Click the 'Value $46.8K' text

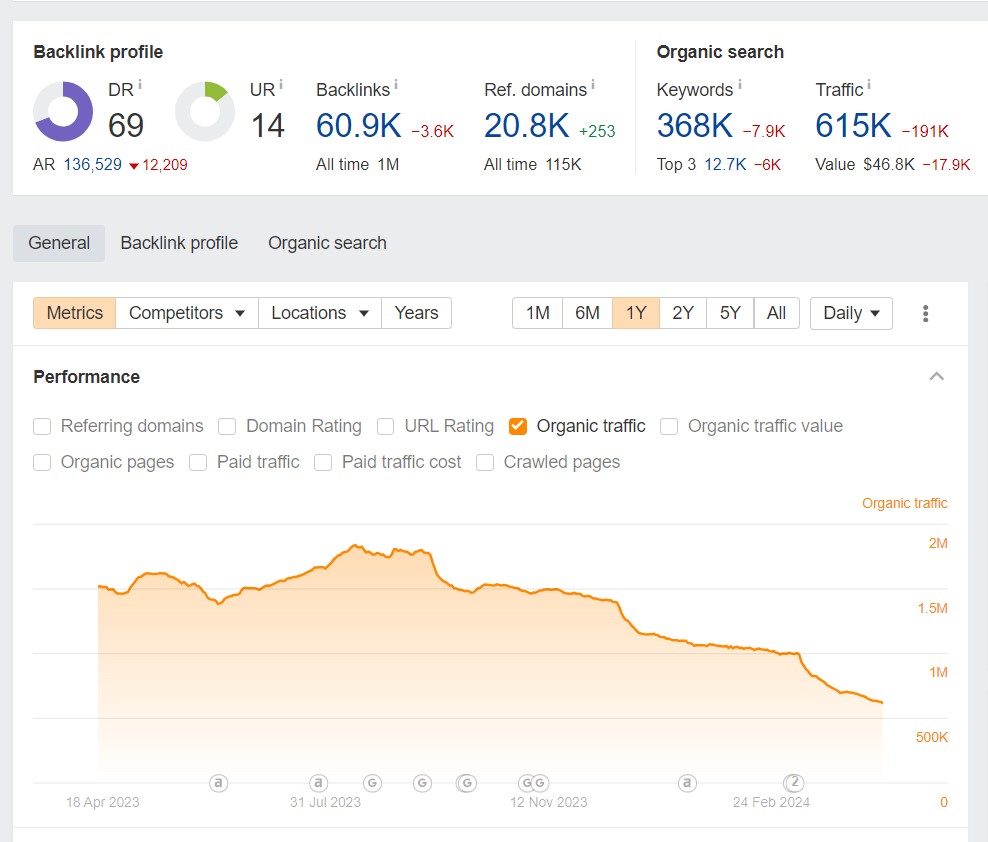(864, 165)
